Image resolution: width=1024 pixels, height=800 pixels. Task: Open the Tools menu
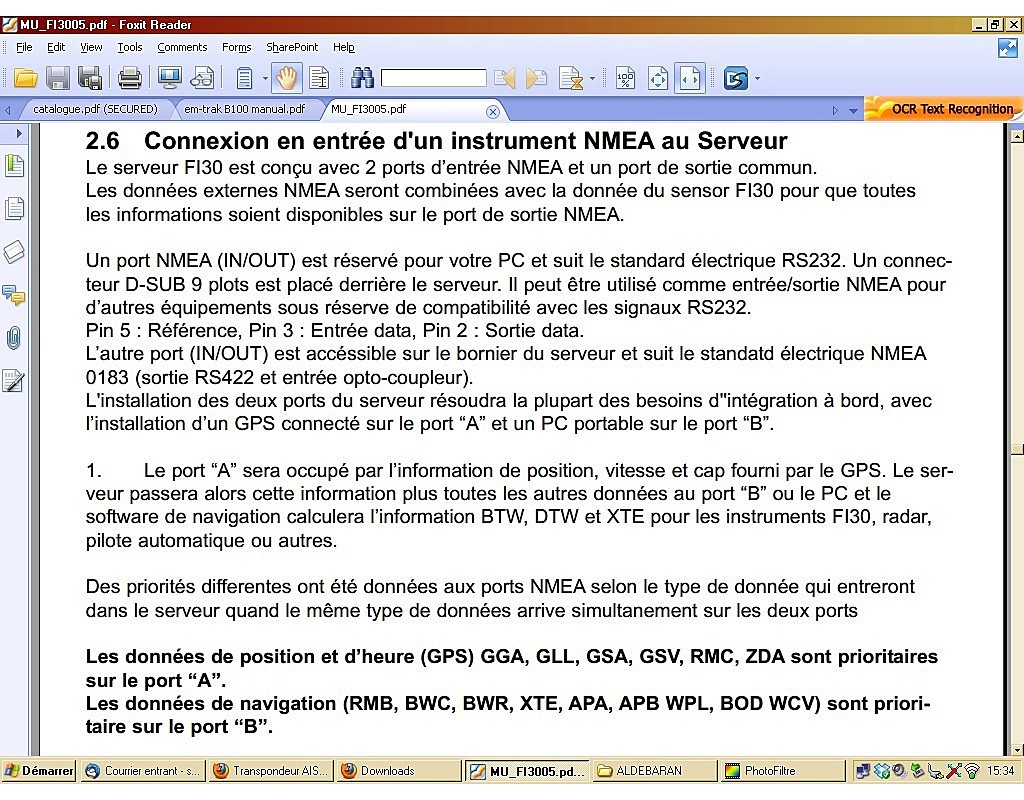pos(130,47)
